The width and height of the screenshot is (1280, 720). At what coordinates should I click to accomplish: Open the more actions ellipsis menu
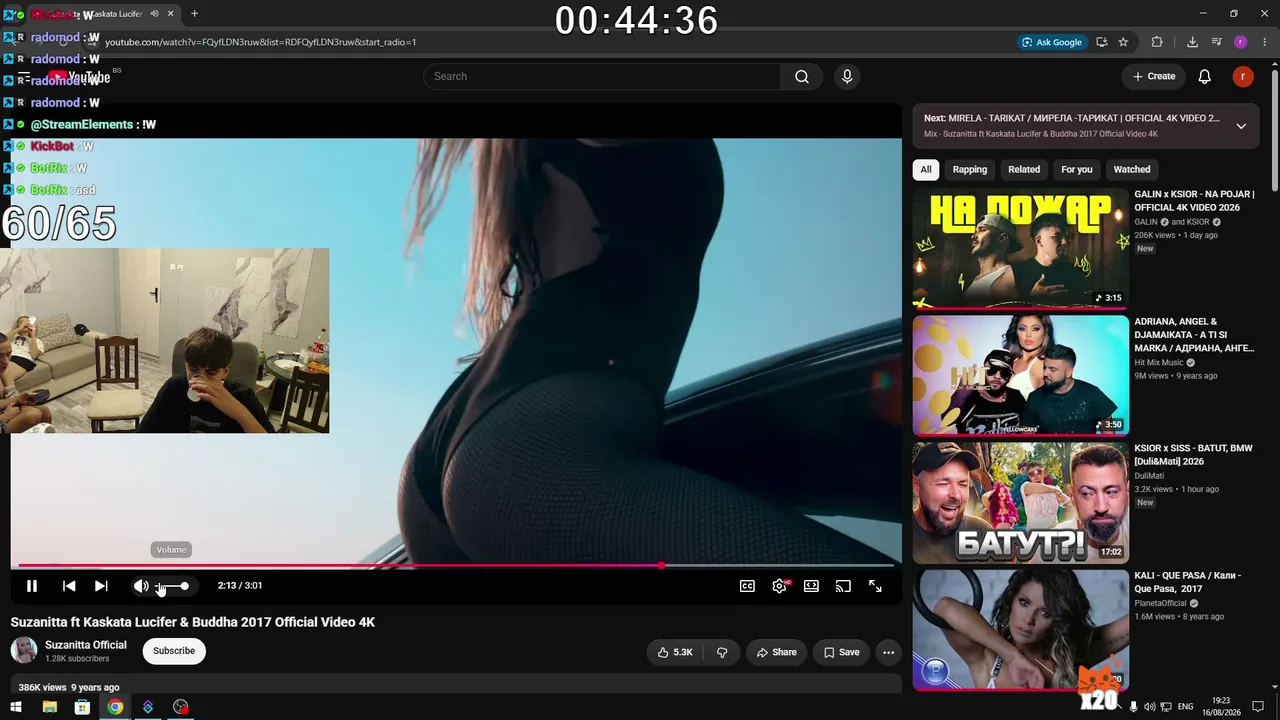click(888, 652)
